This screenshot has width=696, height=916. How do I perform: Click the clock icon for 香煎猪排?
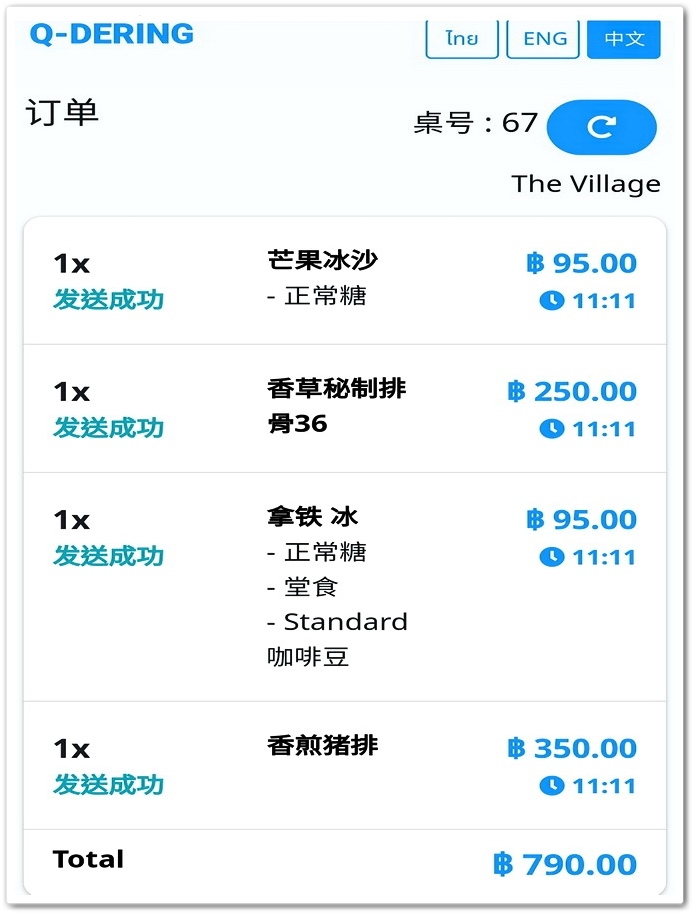click(552, 785)
